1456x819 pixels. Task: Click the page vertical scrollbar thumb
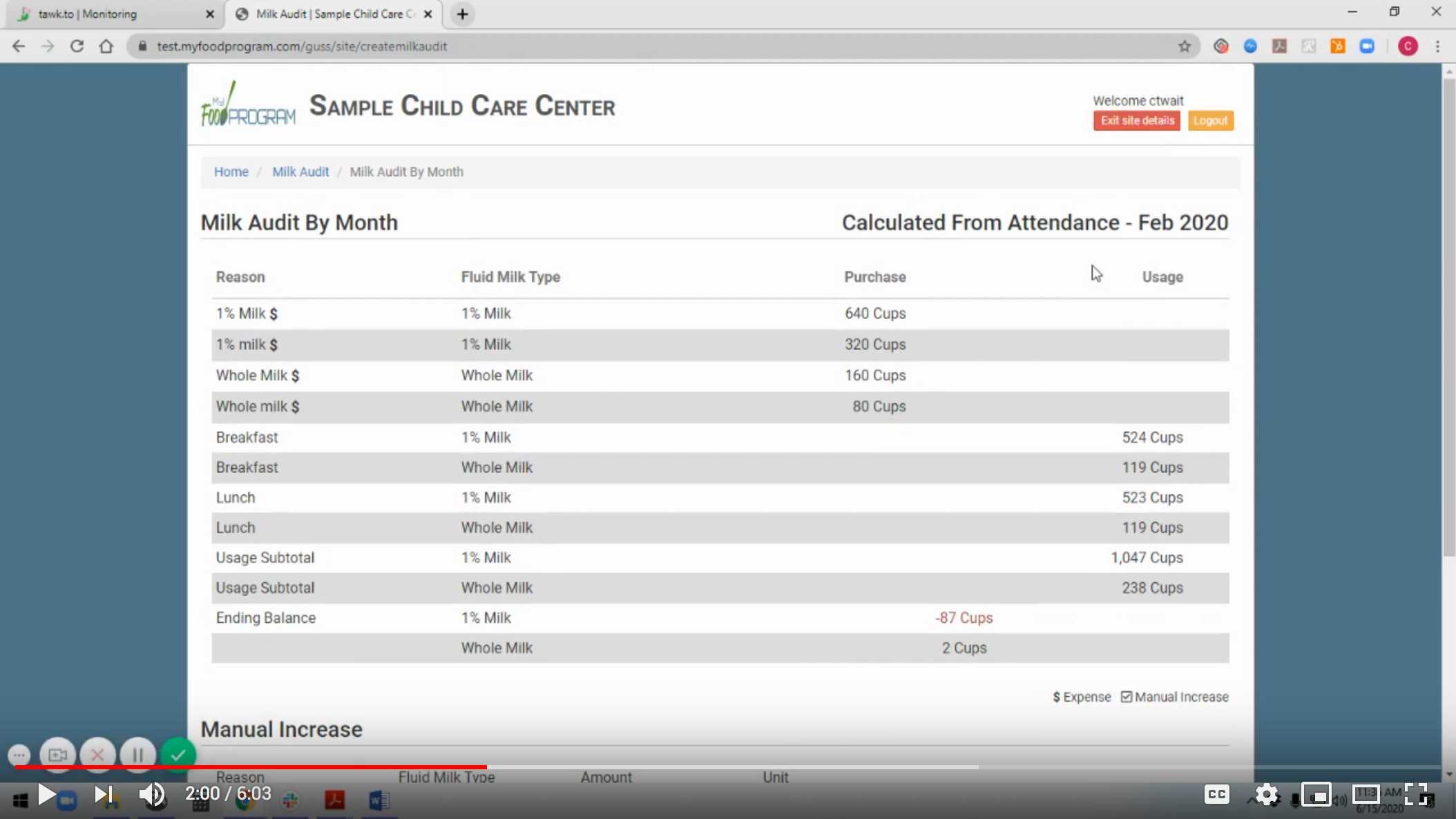[x=1449, y=318]
